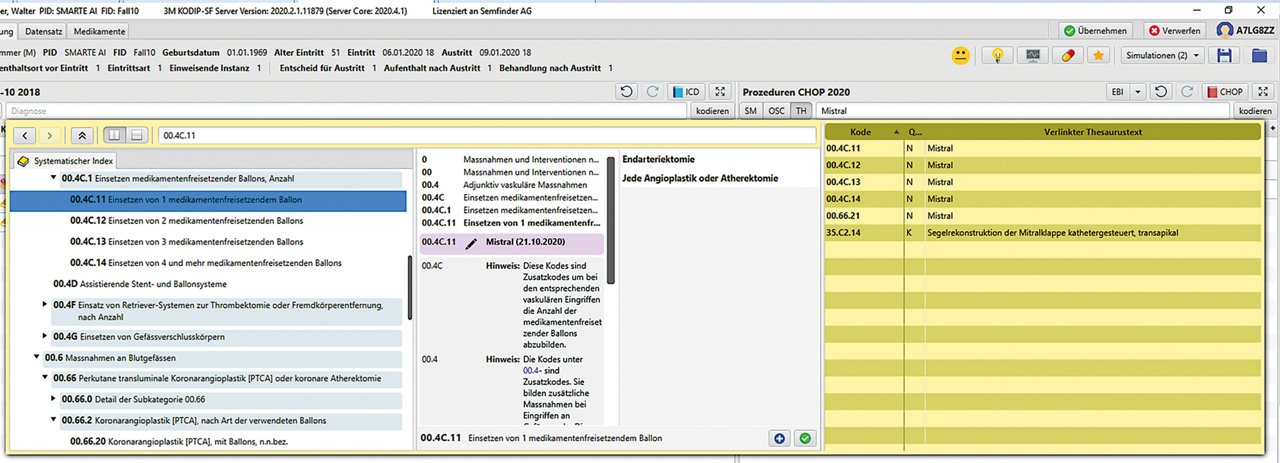The image size is (1280, 463).
Task: Click the orange star favorites icon
Action: click(x=1098, y=56)
